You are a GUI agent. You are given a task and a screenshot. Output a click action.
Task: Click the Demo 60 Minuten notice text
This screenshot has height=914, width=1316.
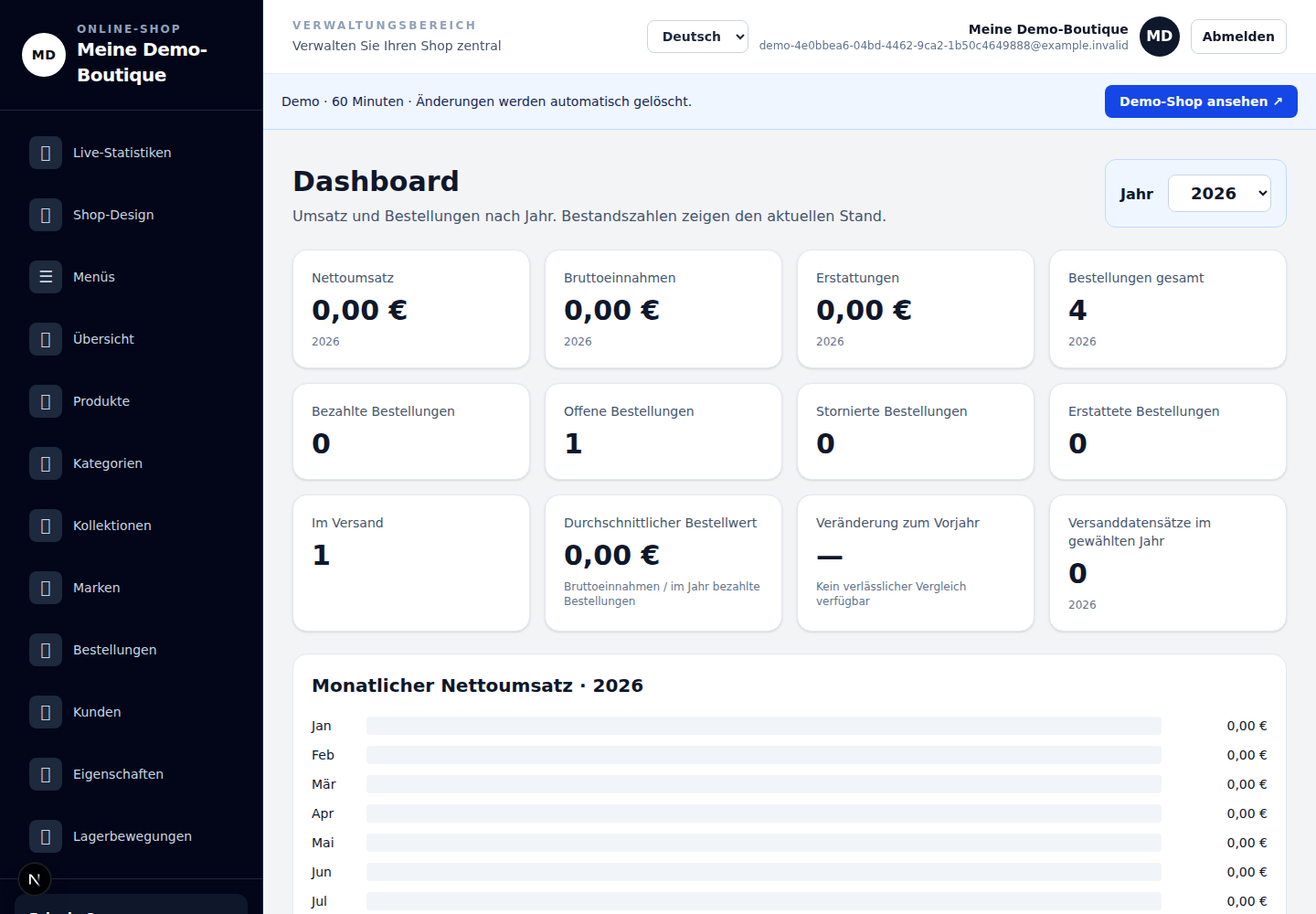pos(486,101)
